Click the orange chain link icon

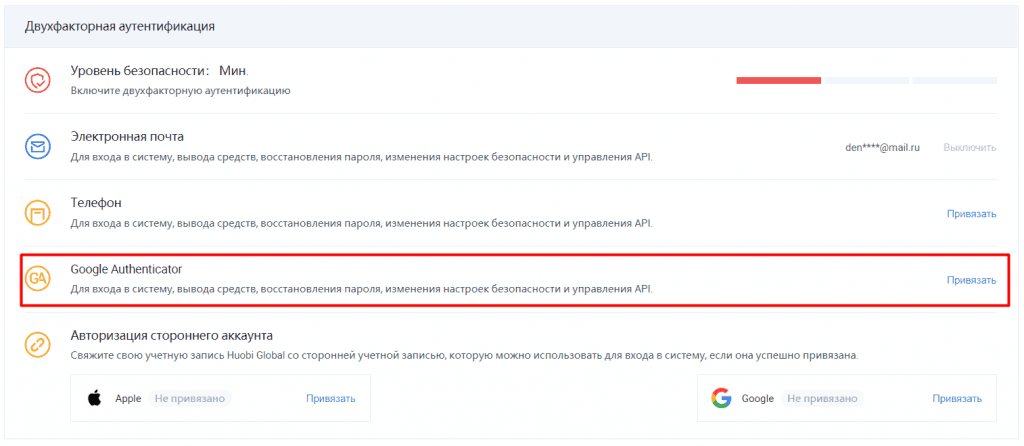click(38, 345)
